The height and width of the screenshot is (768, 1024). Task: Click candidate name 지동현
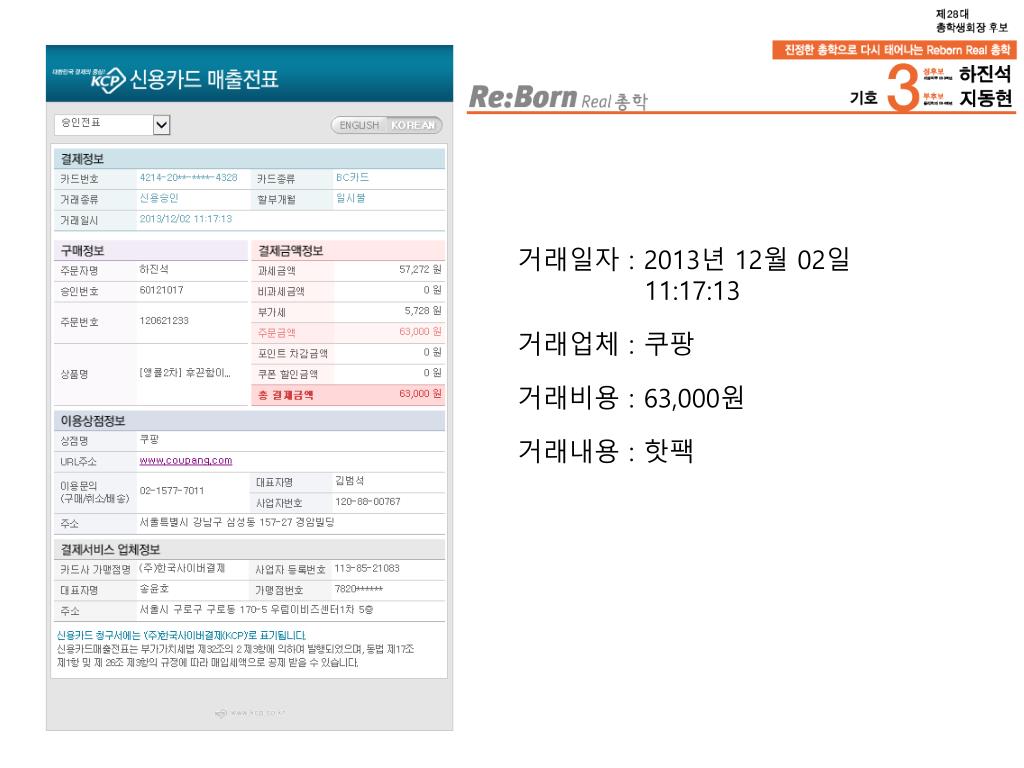click(x=985, y=98)
